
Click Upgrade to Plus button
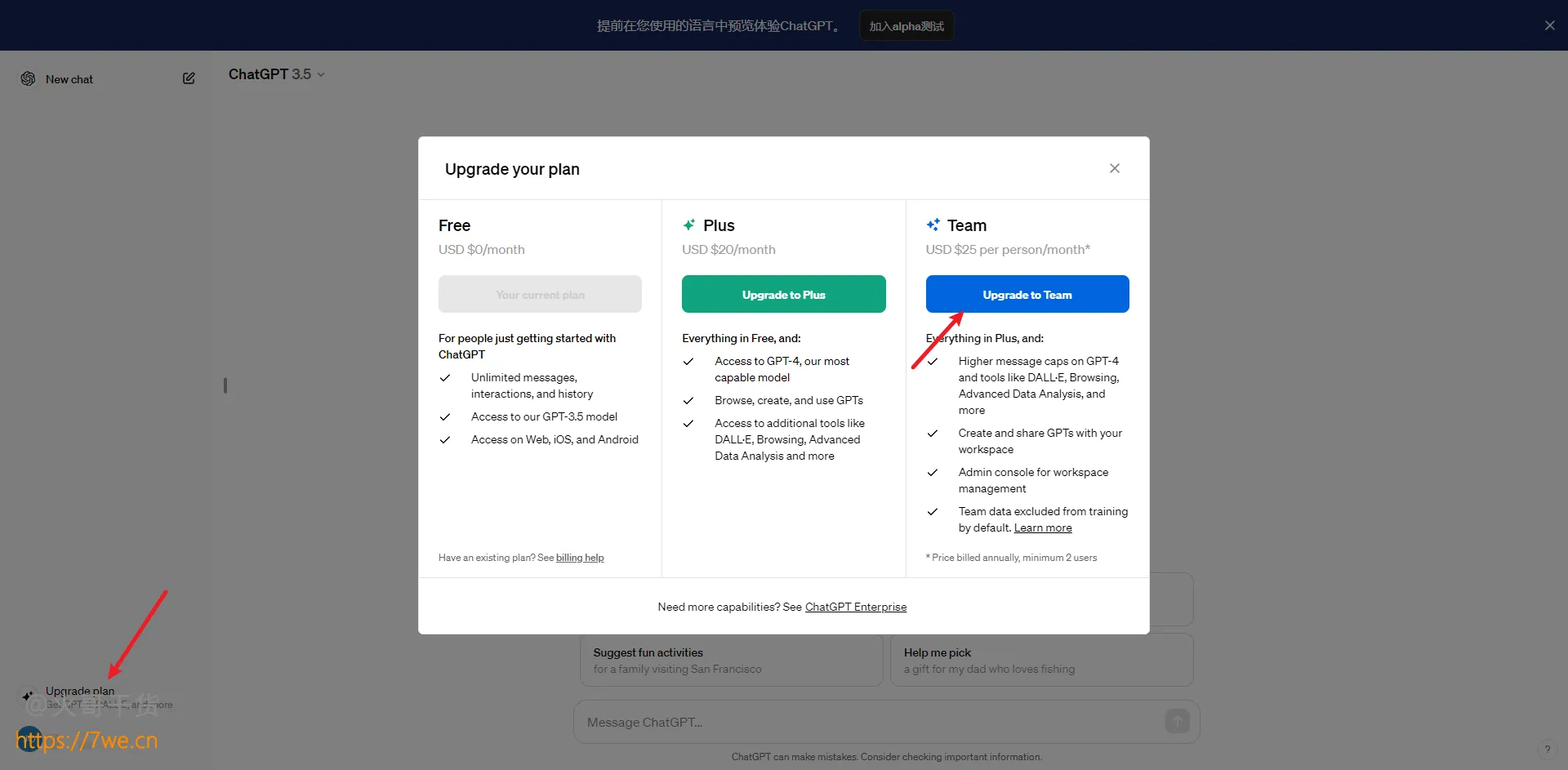783,294
